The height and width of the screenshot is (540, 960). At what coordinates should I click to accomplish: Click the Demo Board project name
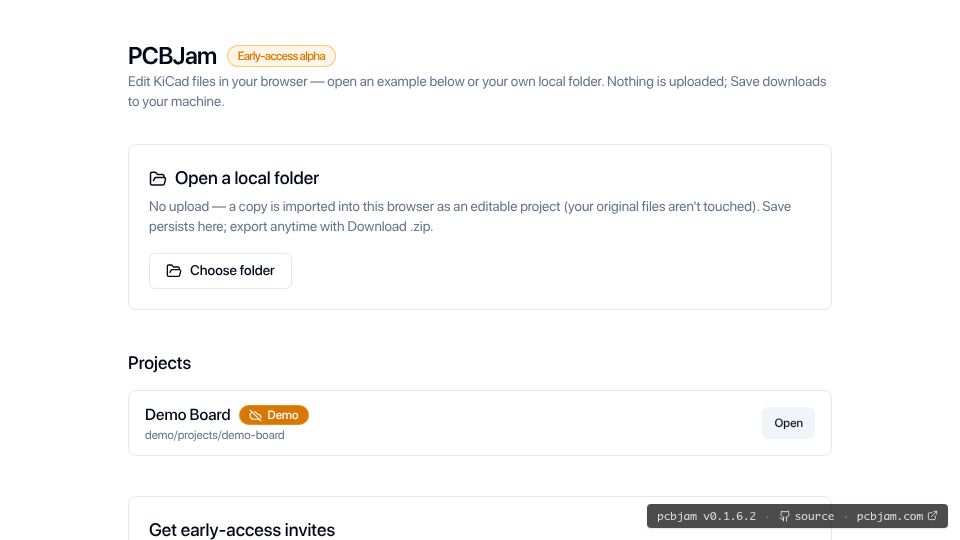187,414
